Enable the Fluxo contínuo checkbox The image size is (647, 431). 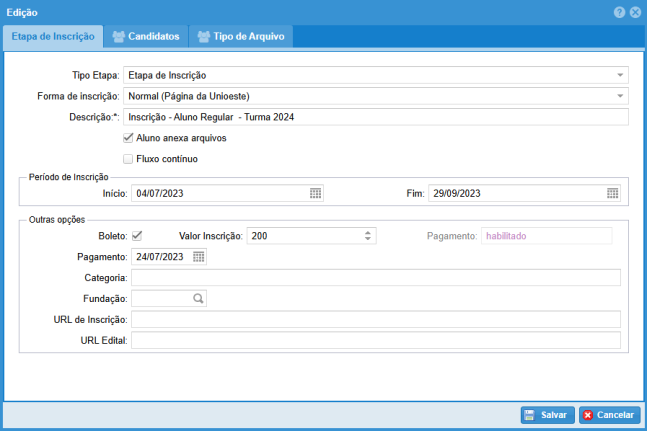pyautogui.click(x=128, y=158)
